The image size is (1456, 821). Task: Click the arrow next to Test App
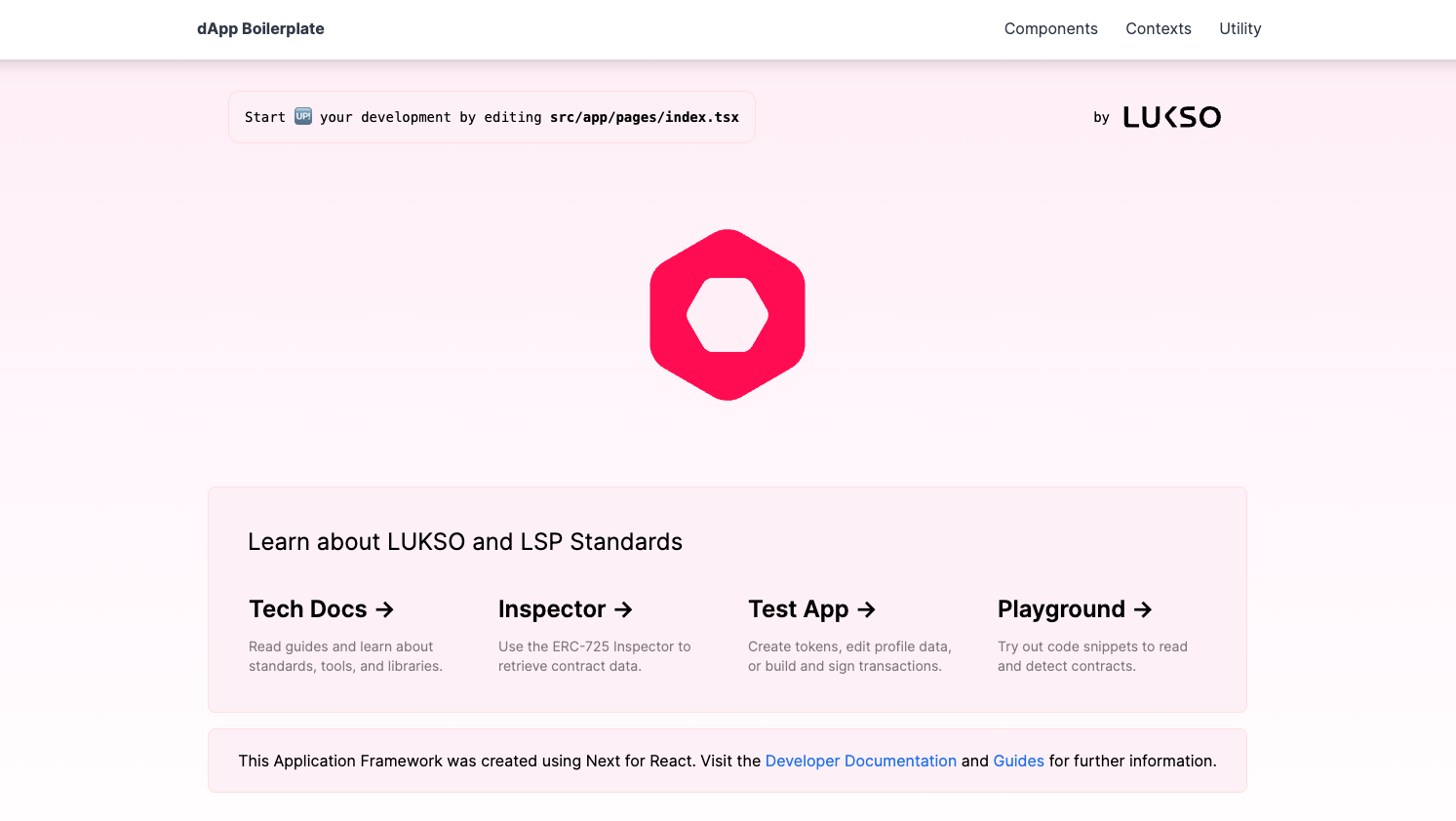[x=866, y=609]
